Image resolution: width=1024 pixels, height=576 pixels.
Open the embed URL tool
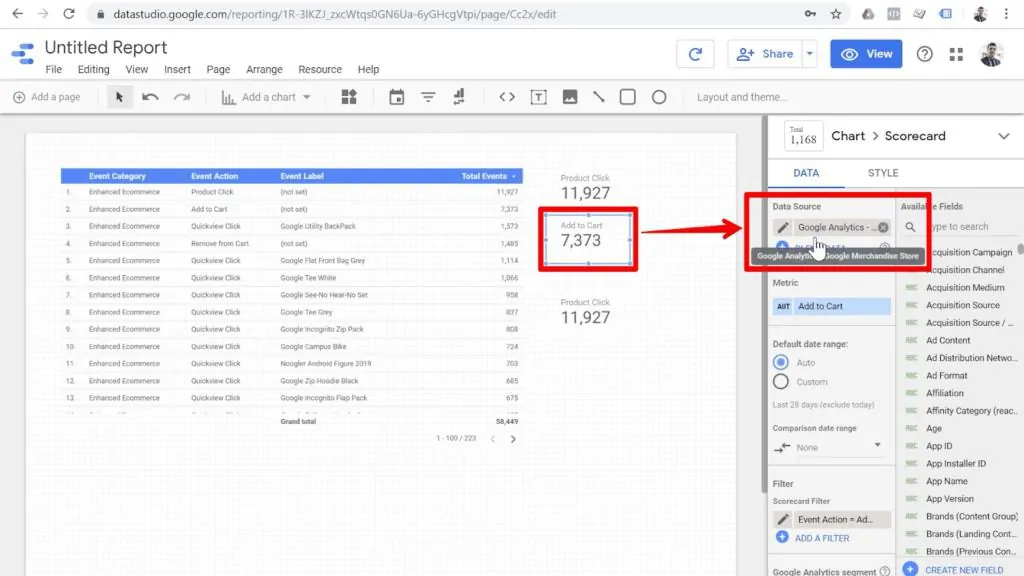[x=508, y=97]
